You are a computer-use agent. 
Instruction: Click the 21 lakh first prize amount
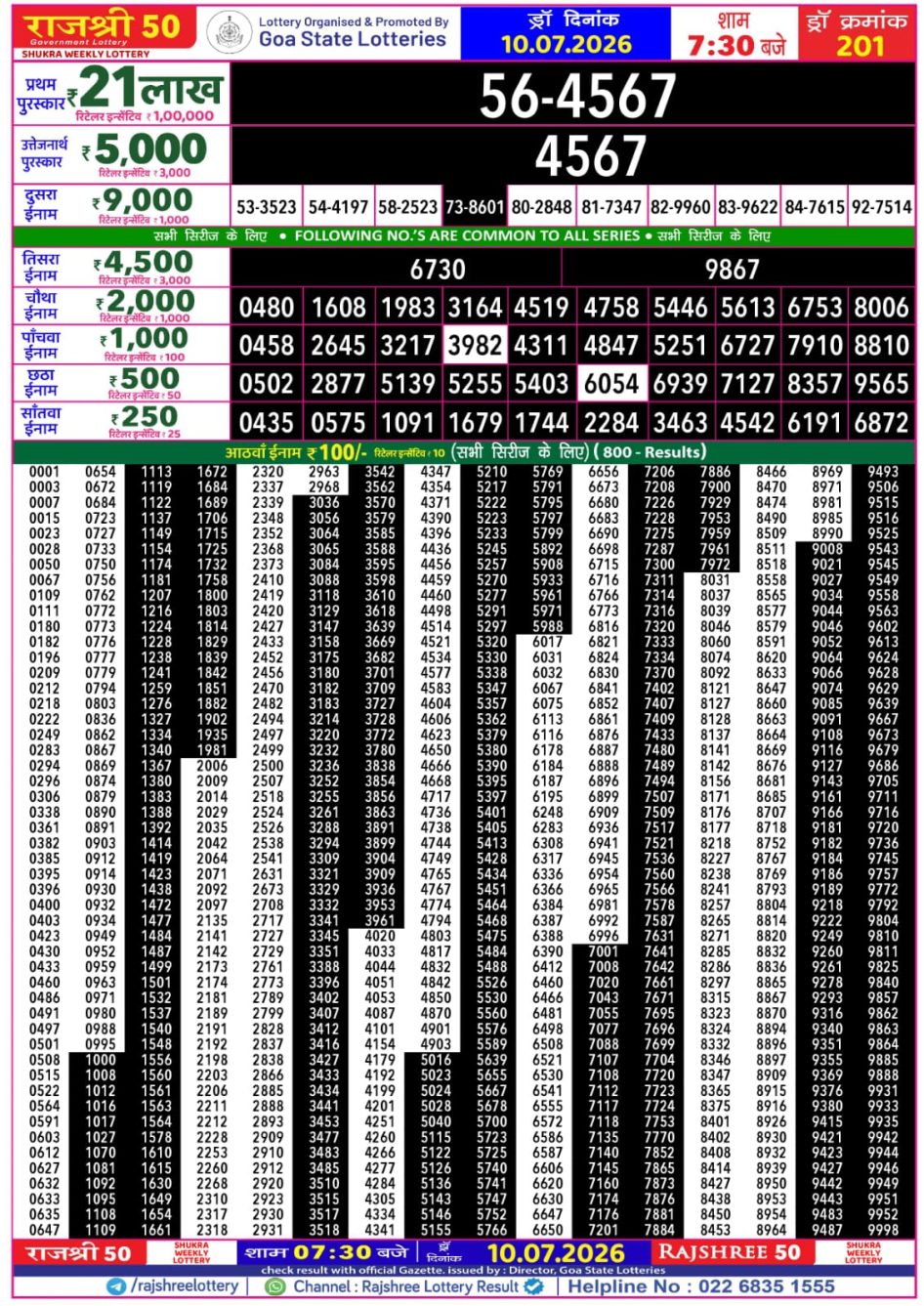click(x=152, y=88)
